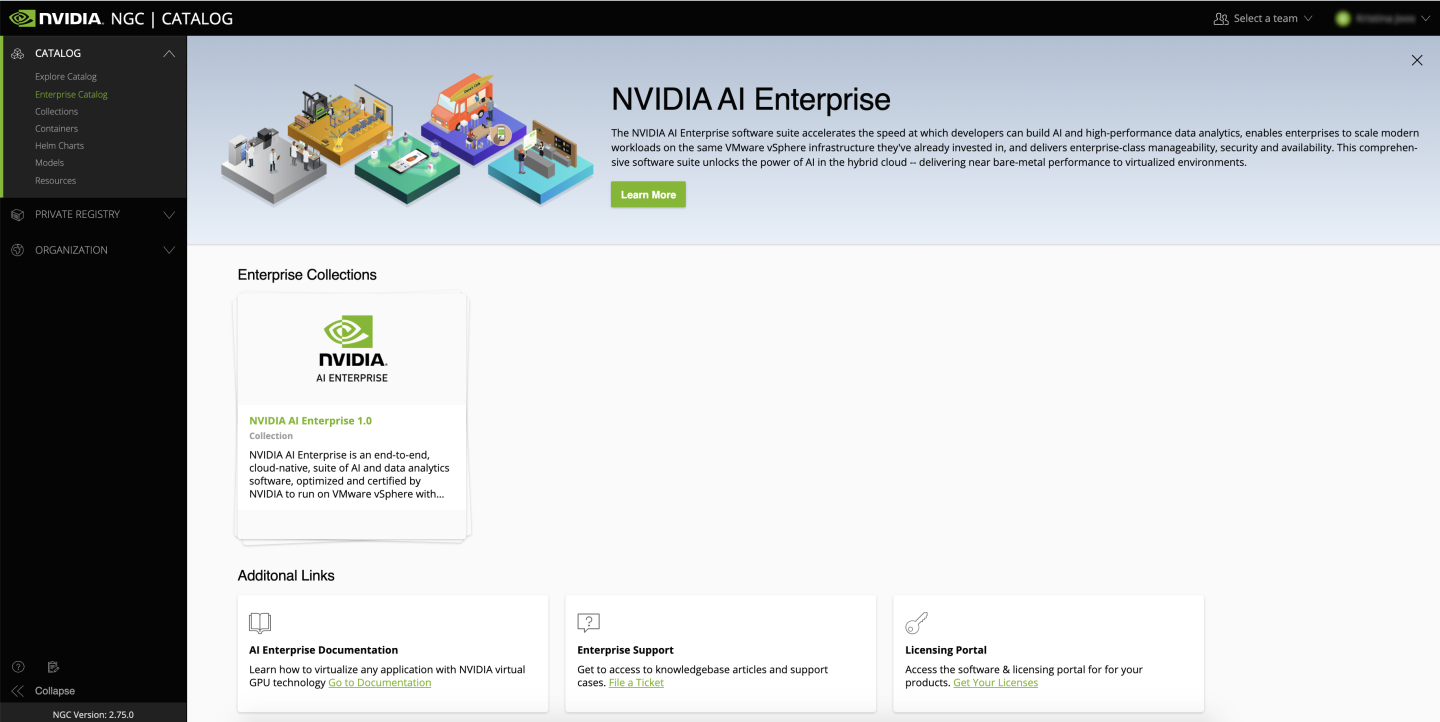Open the Get Your Licenses link
This screenshot has width=1440, height=722.
coord(995,682)
